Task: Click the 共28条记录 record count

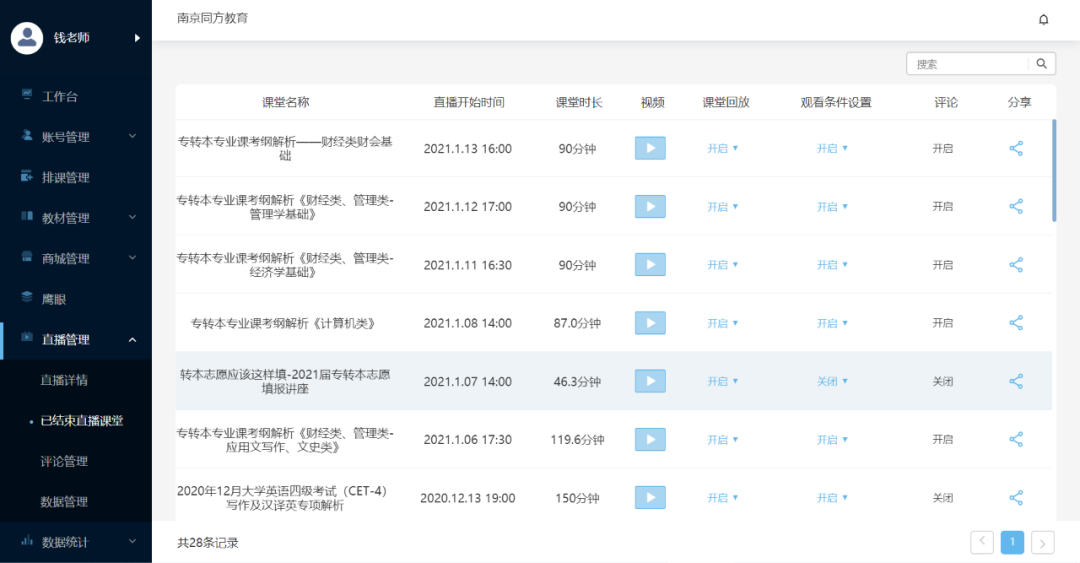Action: [207, 542]
